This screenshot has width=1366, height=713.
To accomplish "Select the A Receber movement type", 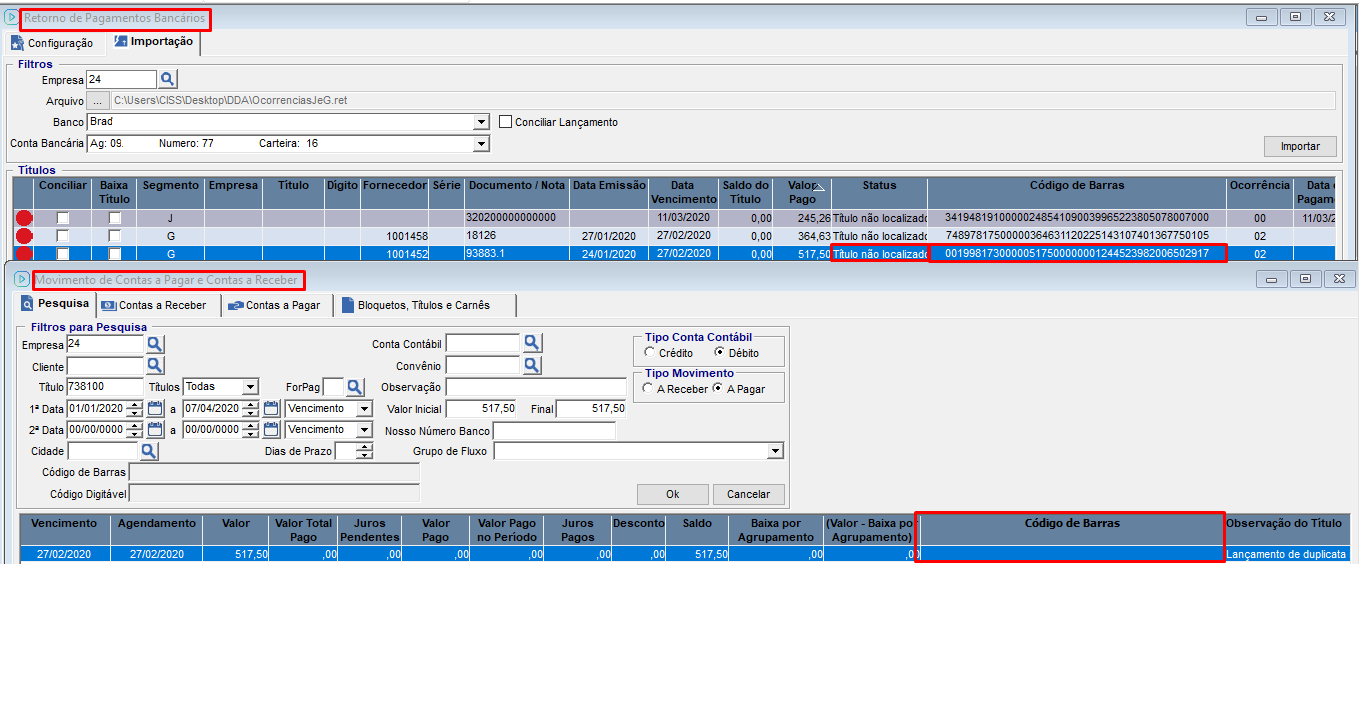I will 648,389.
